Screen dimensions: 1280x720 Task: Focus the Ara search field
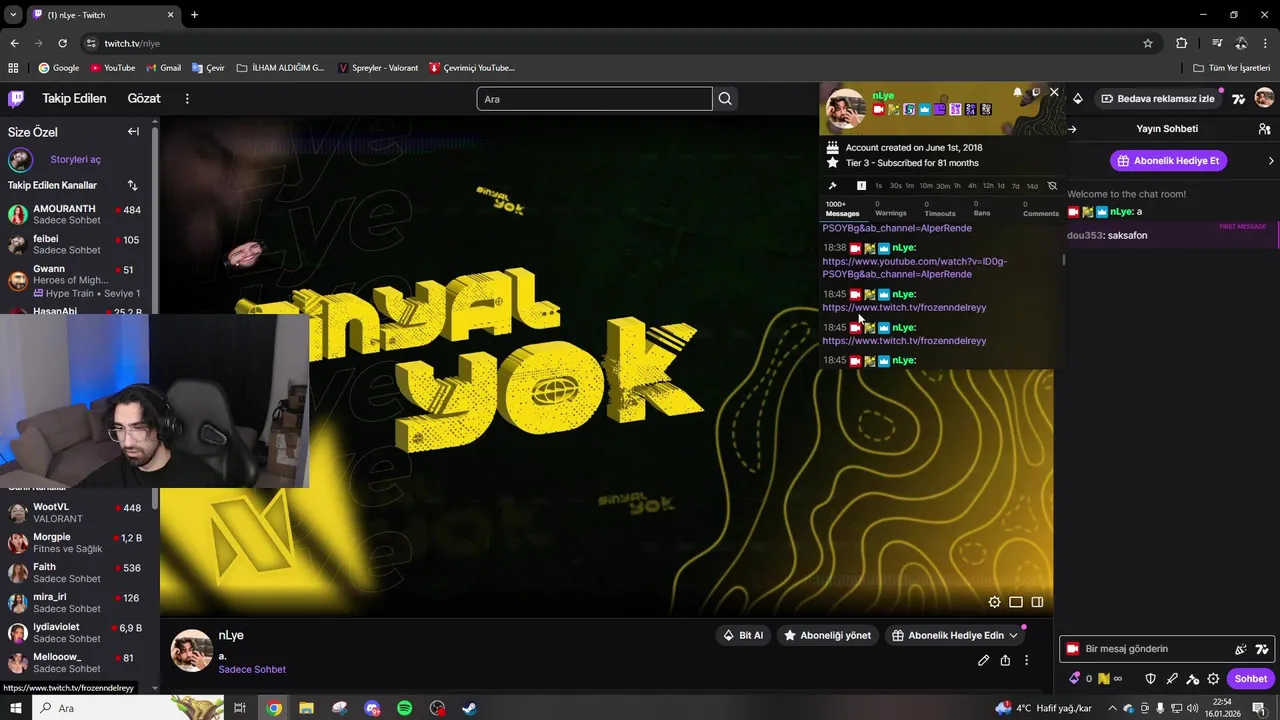pyautogui.click(x=594, y=99)
